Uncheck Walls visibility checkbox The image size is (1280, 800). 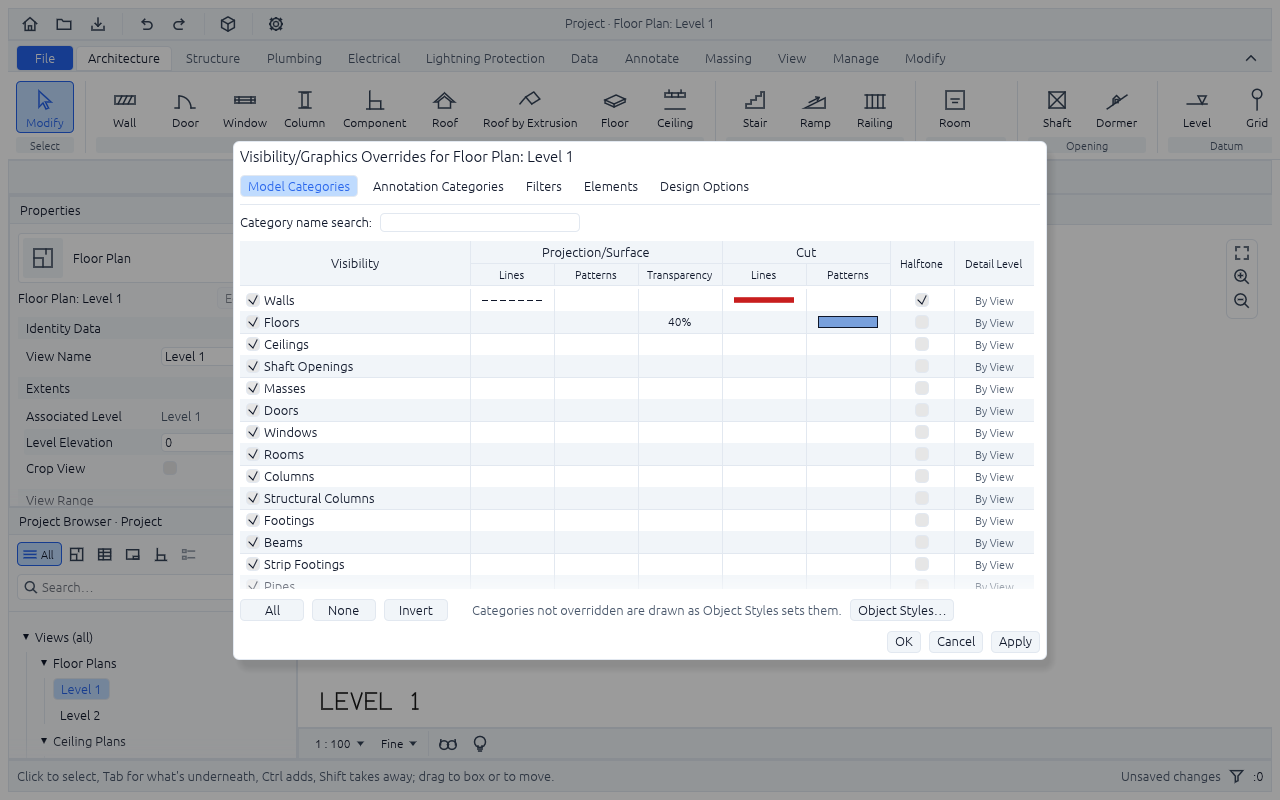[x=253, y=300]
